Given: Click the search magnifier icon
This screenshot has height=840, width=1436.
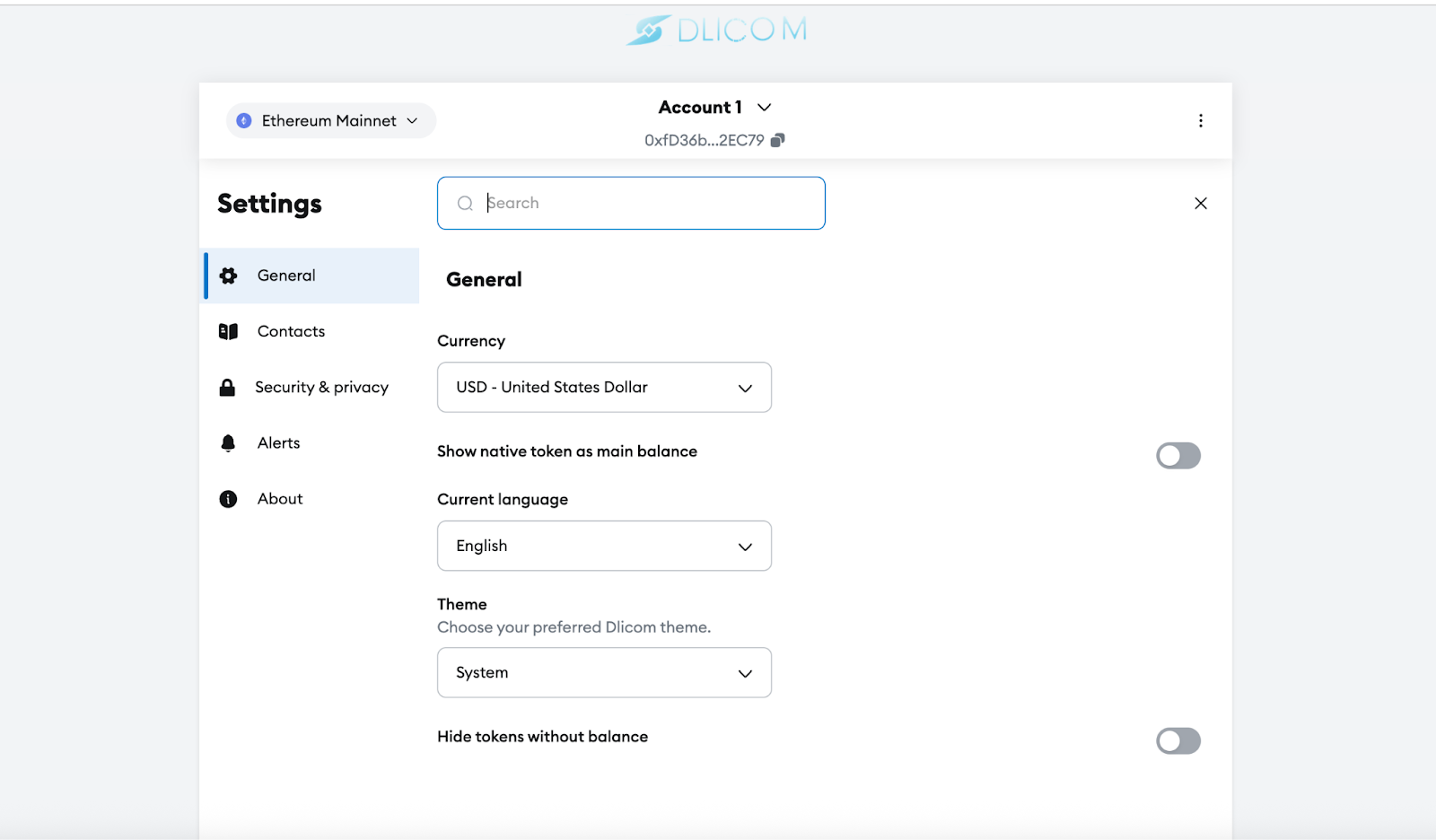Looking at the screenshot, I should point(465,204).
